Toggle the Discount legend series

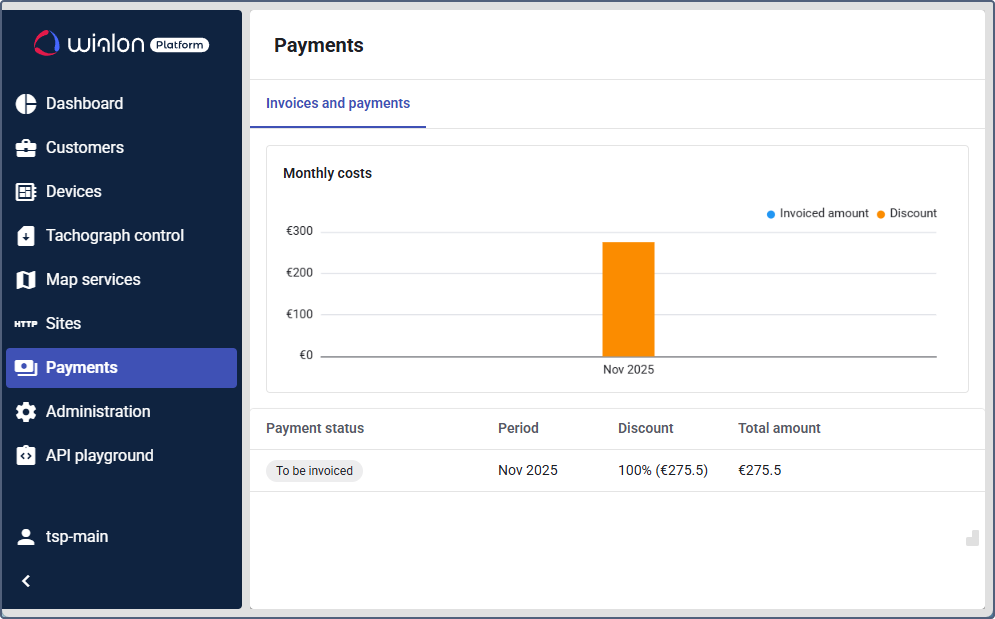906,214
